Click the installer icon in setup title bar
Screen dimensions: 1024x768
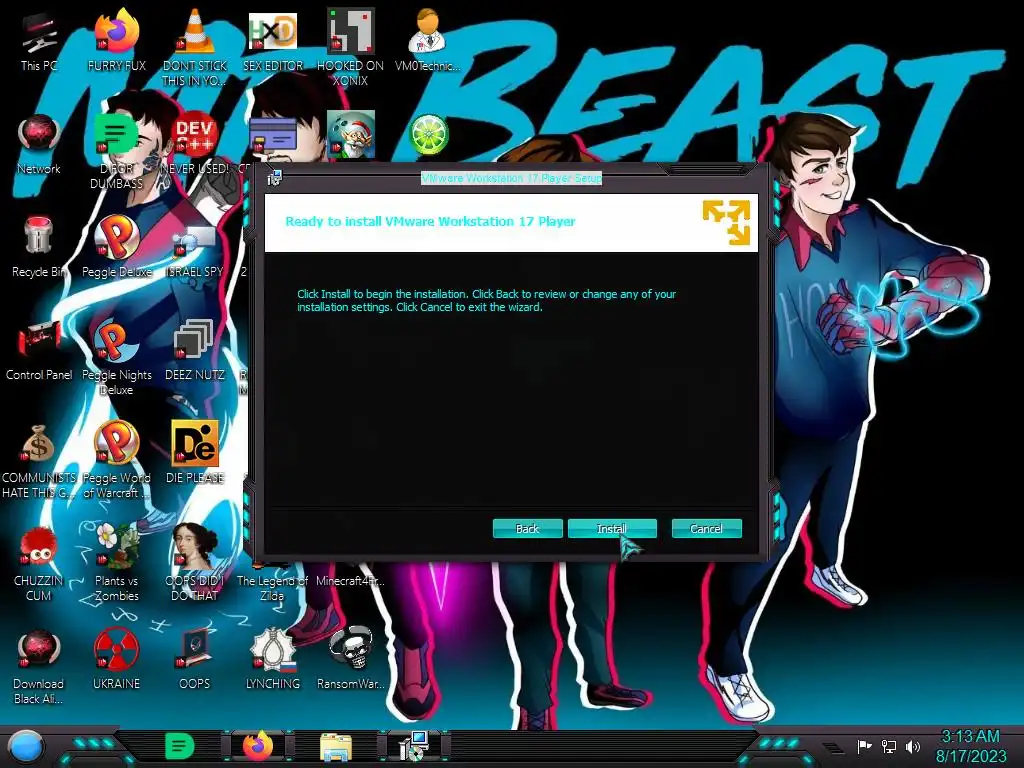tap(274, 178)
